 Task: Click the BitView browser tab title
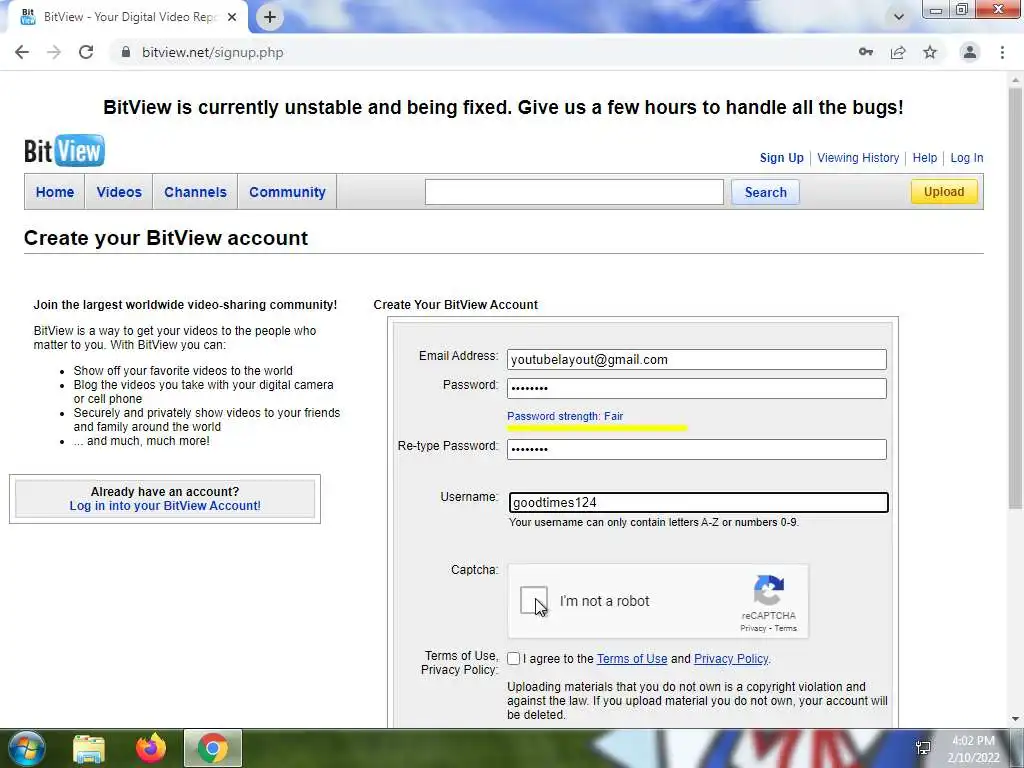click(x=129, y=17)
